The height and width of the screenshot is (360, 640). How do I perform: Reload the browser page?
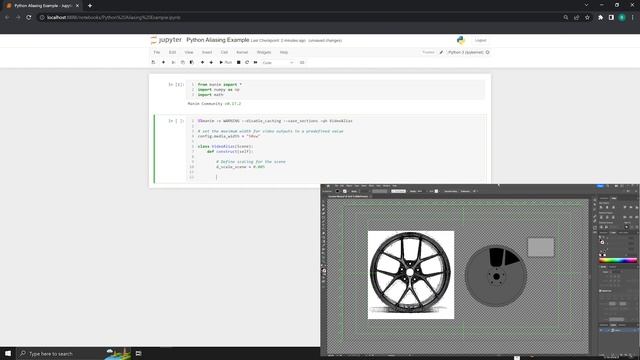(29, 18)
